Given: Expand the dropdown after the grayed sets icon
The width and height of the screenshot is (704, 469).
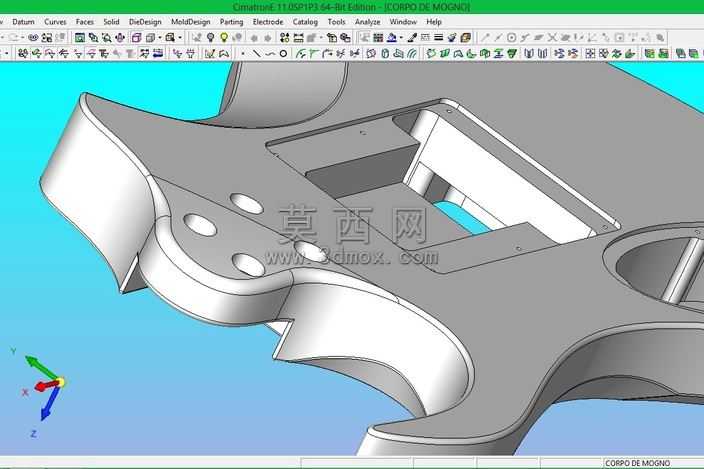Looking at the screenshot, I should point(321,38).
